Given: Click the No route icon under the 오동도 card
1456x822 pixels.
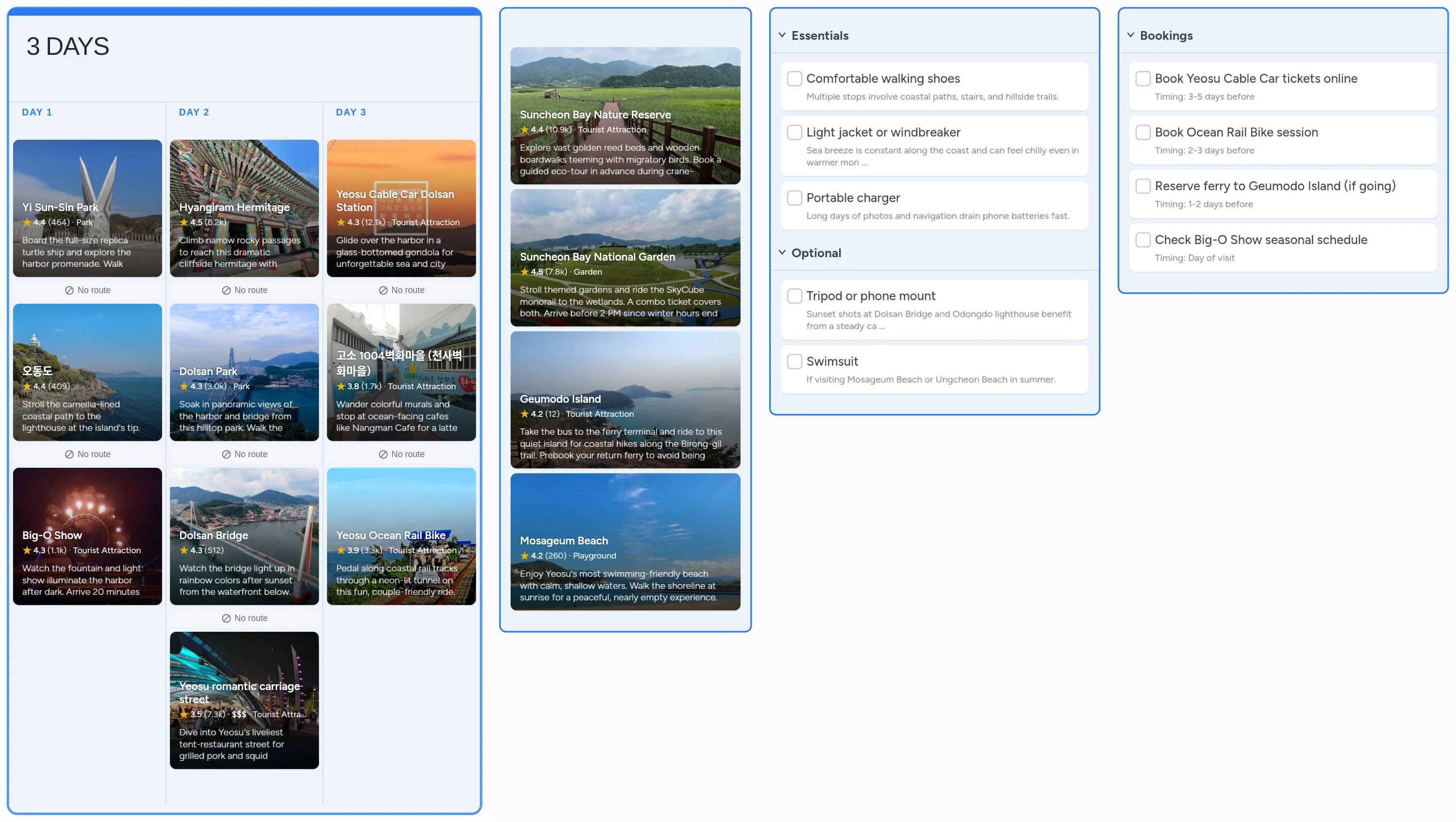Looking at the screenshot, I should 68,454.
